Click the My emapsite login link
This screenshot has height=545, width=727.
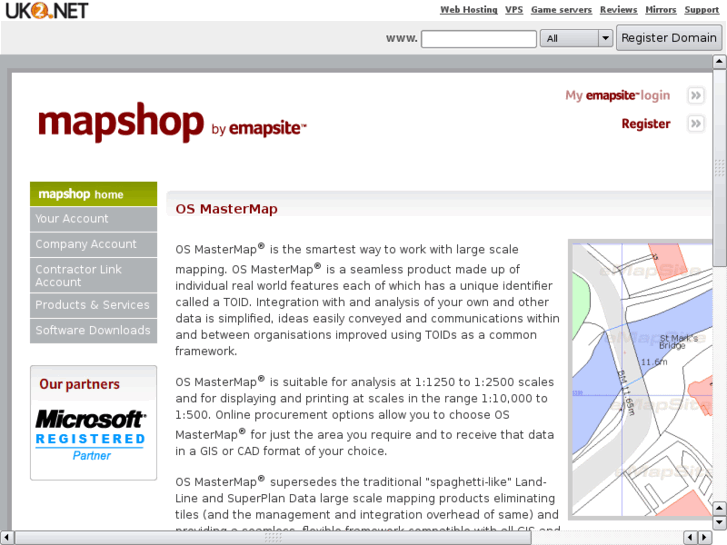[617, 96]
